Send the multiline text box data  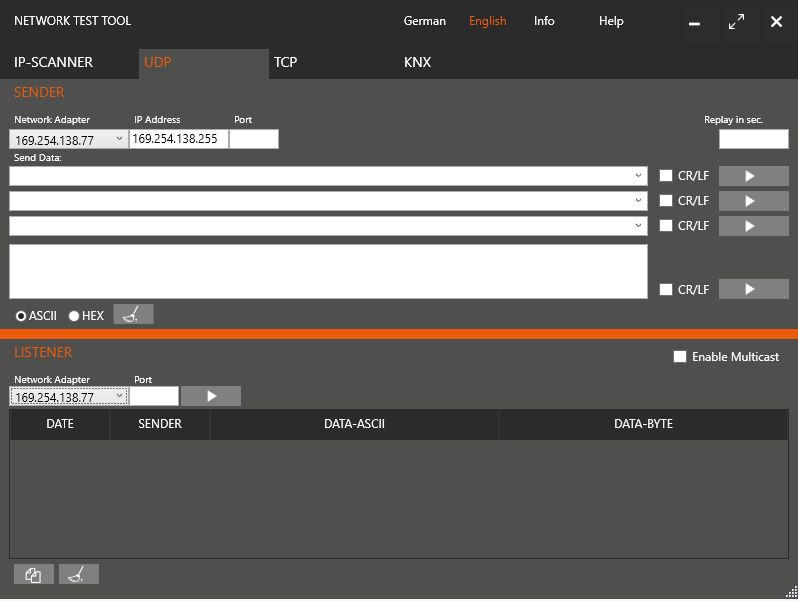tap(753, 289)
